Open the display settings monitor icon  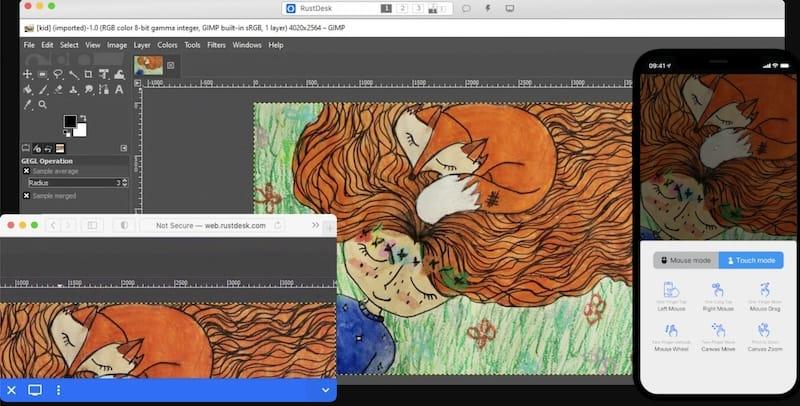click(510, 8)
